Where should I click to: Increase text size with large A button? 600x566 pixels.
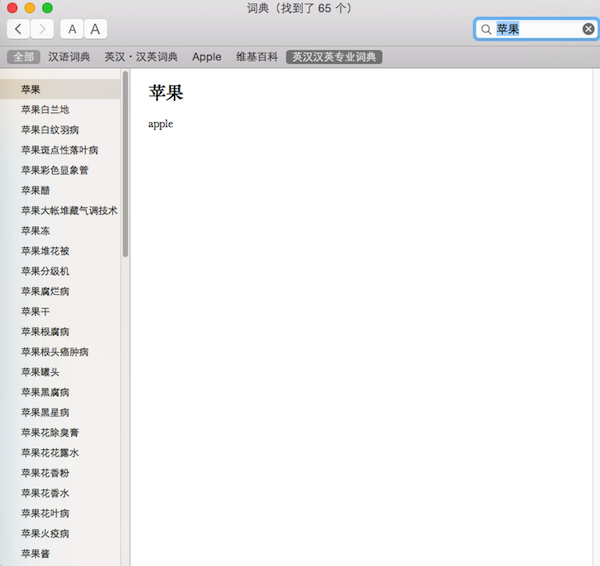pyautogui.click(x=95, y=29)
